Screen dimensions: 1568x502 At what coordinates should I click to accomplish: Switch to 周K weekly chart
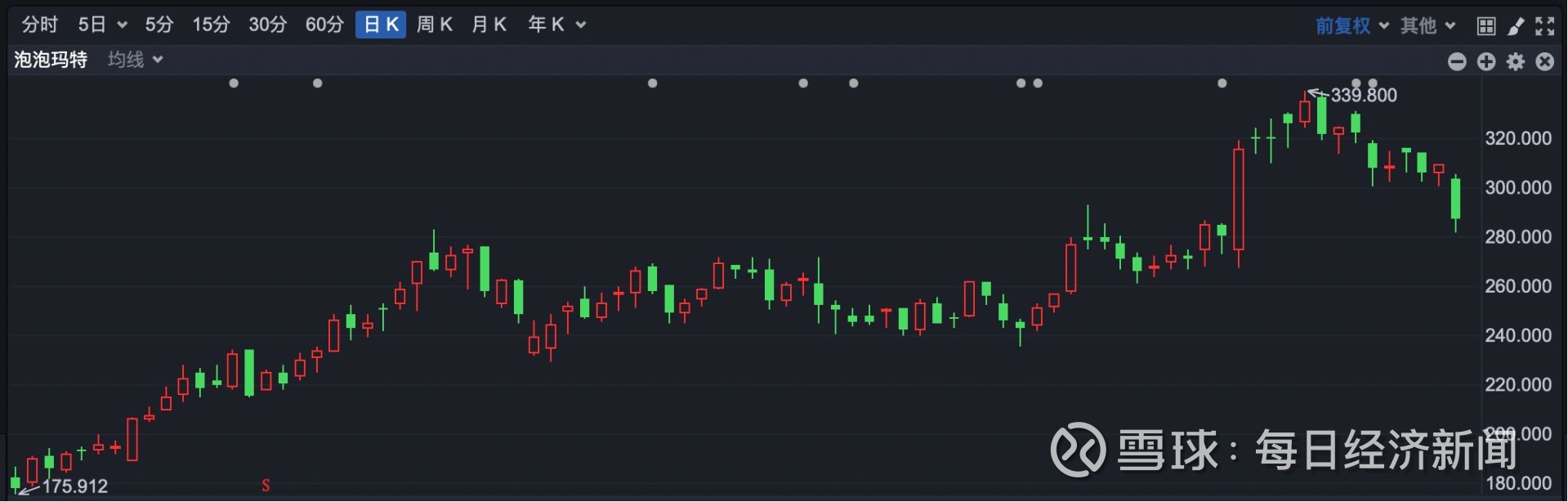(435, 25)
